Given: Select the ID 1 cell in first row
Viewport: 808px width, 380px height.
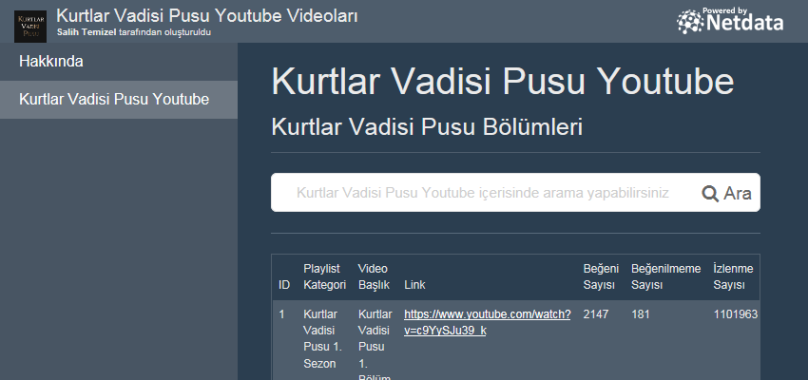Looking at the screenshot, I should pyautogui.click(x=281, y=314).
